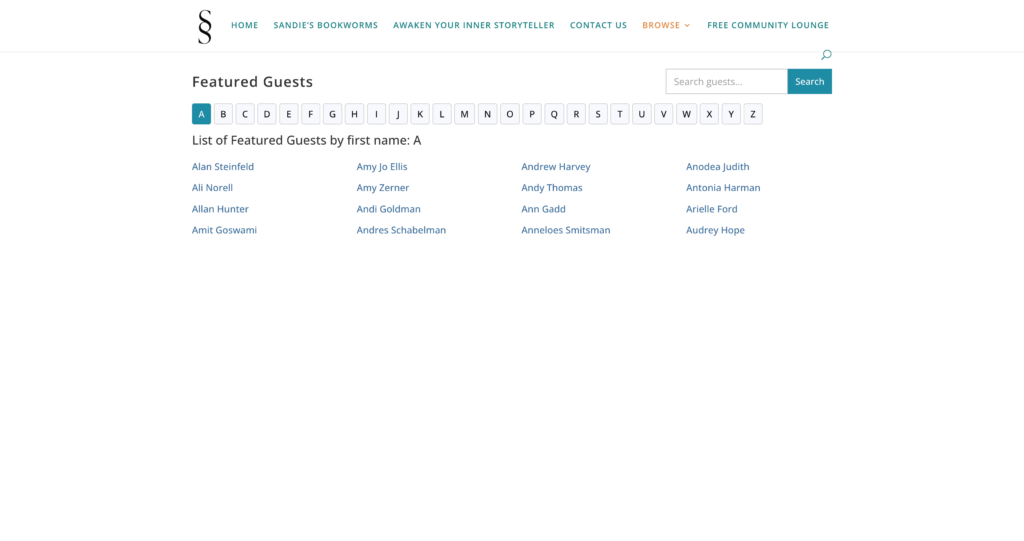
Task: Open Audrey Hope guest page
Action: tap(715, 230)
